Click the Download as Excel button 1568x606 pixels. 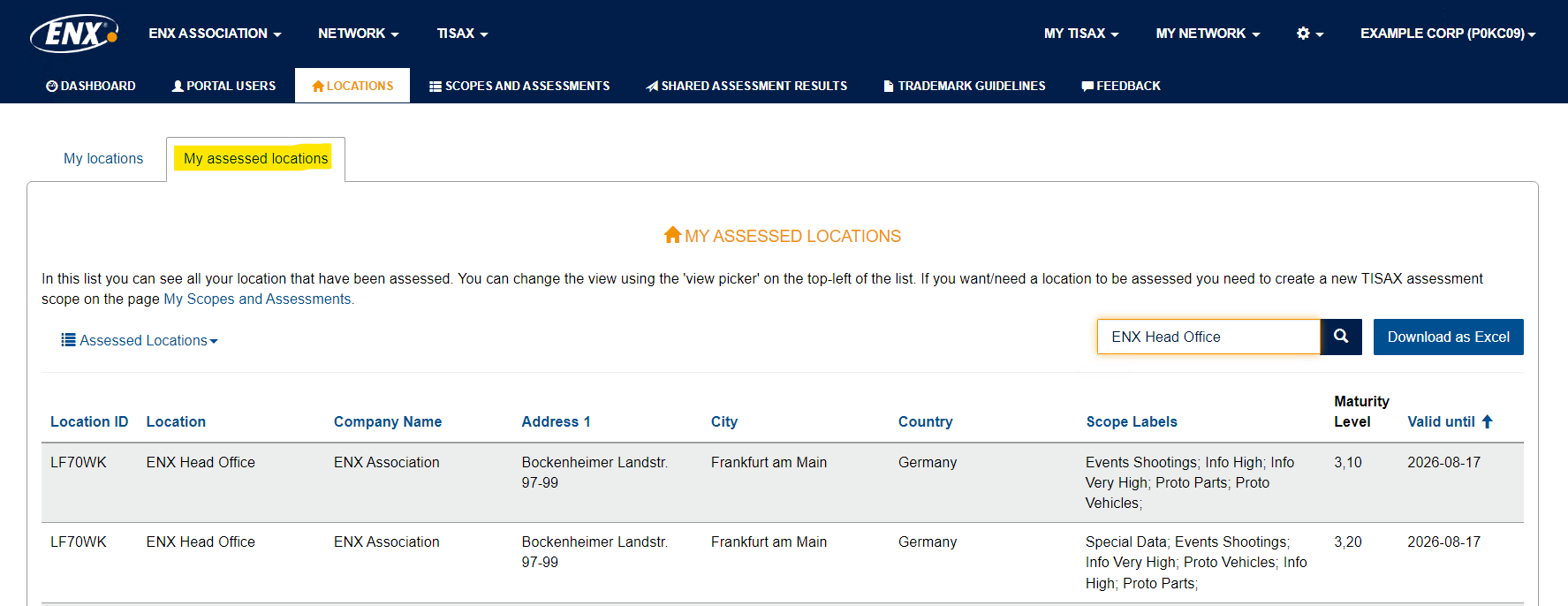click(x=1448, y=337)
